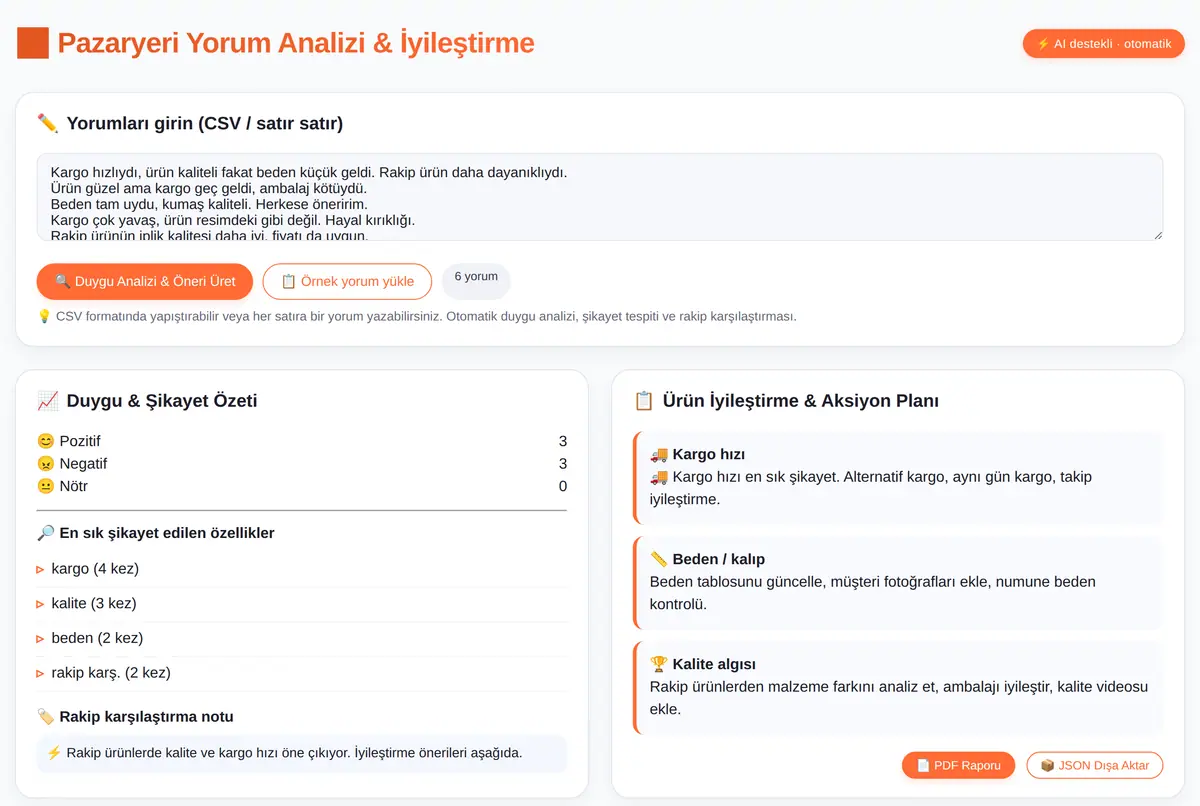
Task: Open the Kargo hızı action card text
Action: tap(871, 488)
